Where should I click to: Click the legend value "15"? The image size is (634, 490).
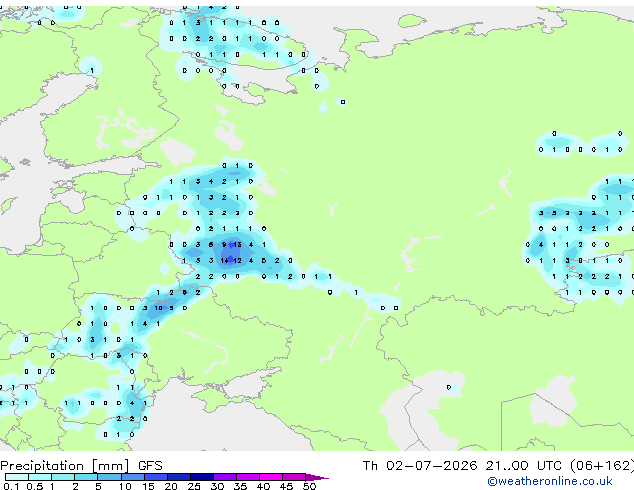tap(148, 486)
